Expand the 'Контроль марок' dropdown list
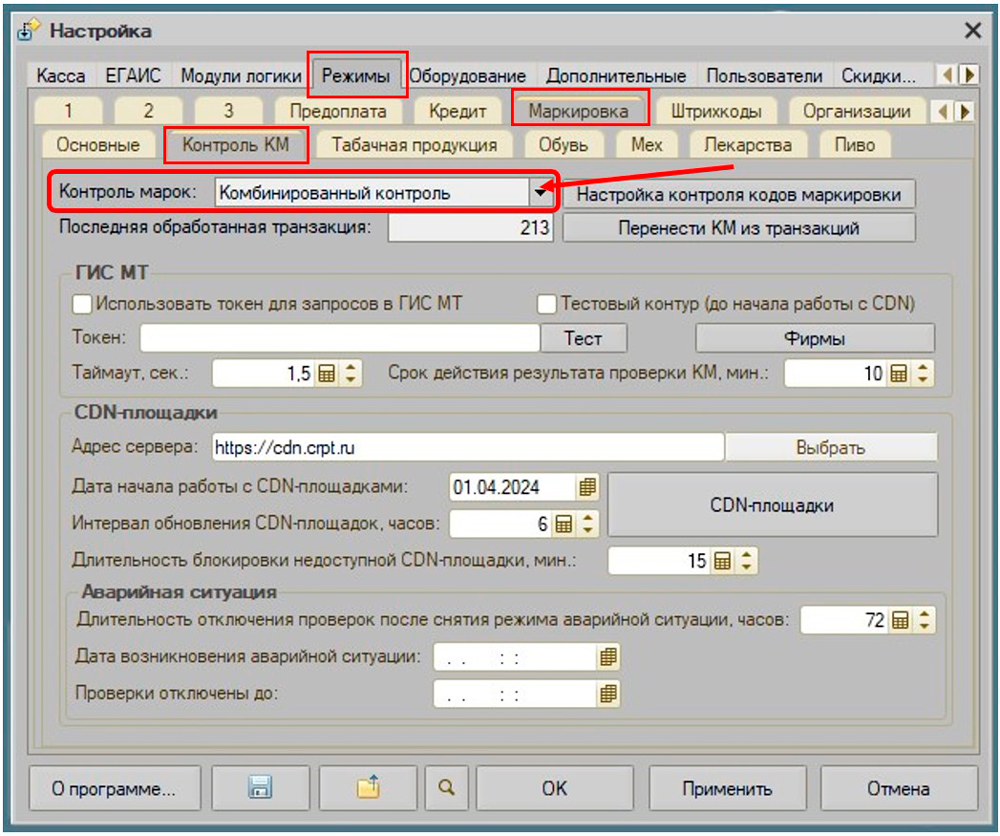The width and height of the screenshot is (1000, 836). (x=540, y=193)
